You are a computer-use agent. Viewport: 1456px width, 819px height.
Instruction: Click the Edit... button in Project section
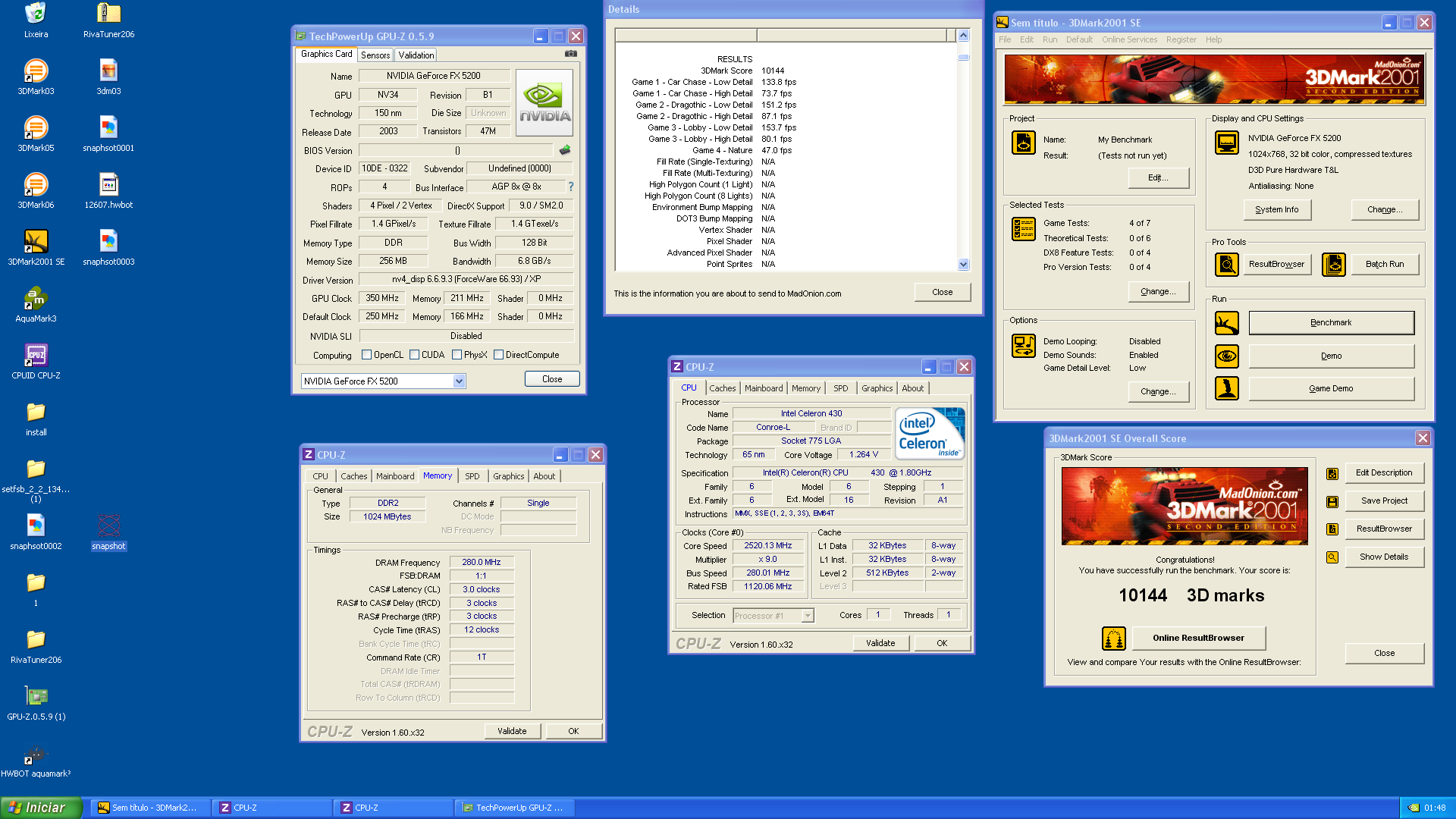click(x=1158, y=178)
